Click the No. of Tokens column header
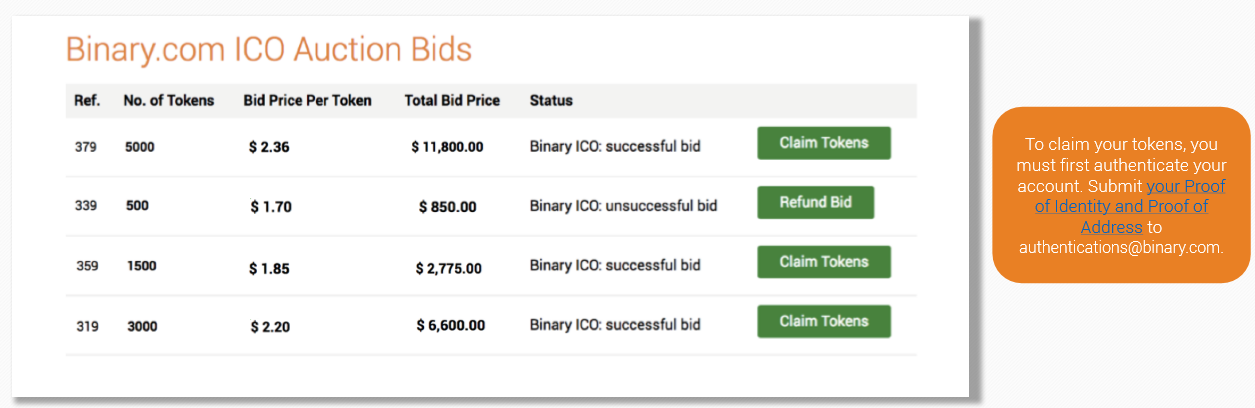The image size is (1255, 408). coord(169,100)
